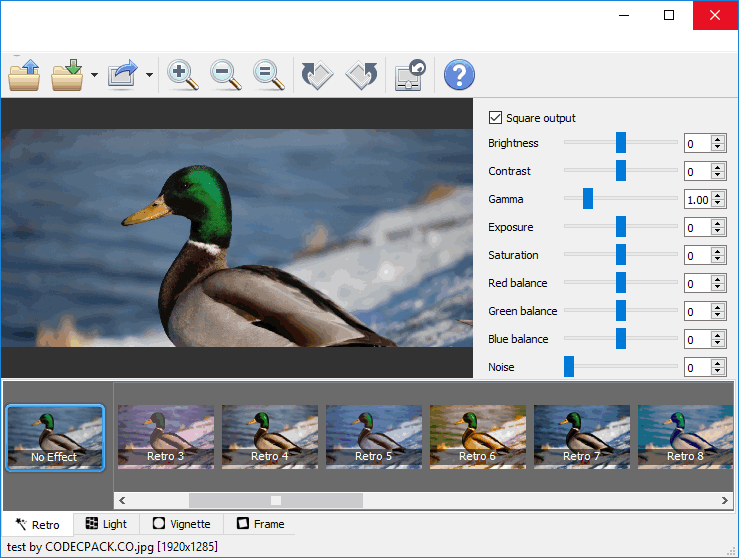Rotate the image clockwise

[317, 75]
